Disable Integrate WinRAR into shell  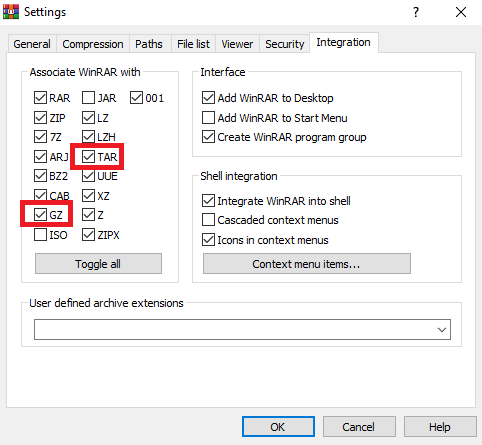pos(208,201)
